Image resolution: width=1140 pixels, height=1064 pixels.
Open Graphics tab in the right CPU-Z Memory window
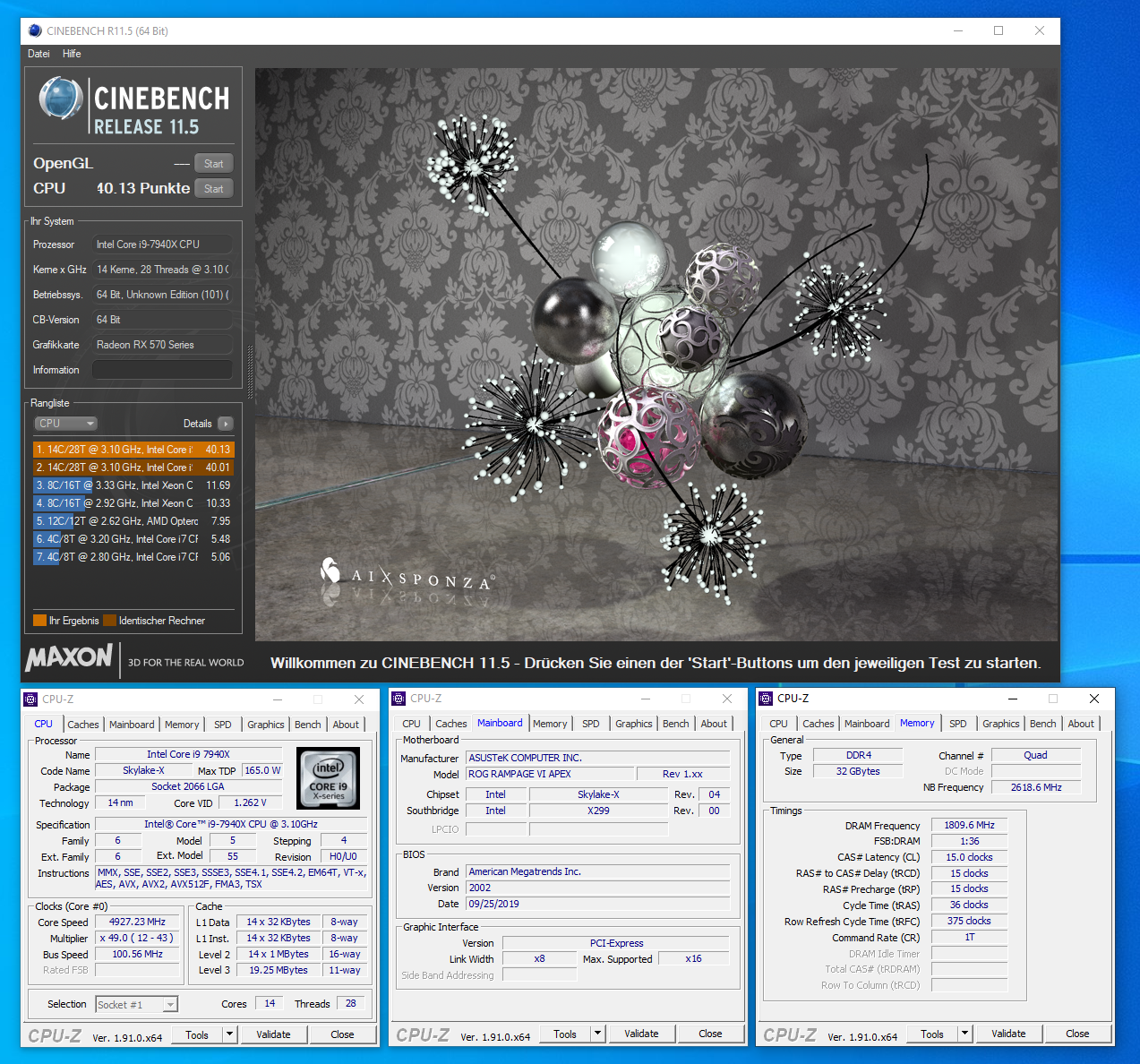(x=1001, y=724)
